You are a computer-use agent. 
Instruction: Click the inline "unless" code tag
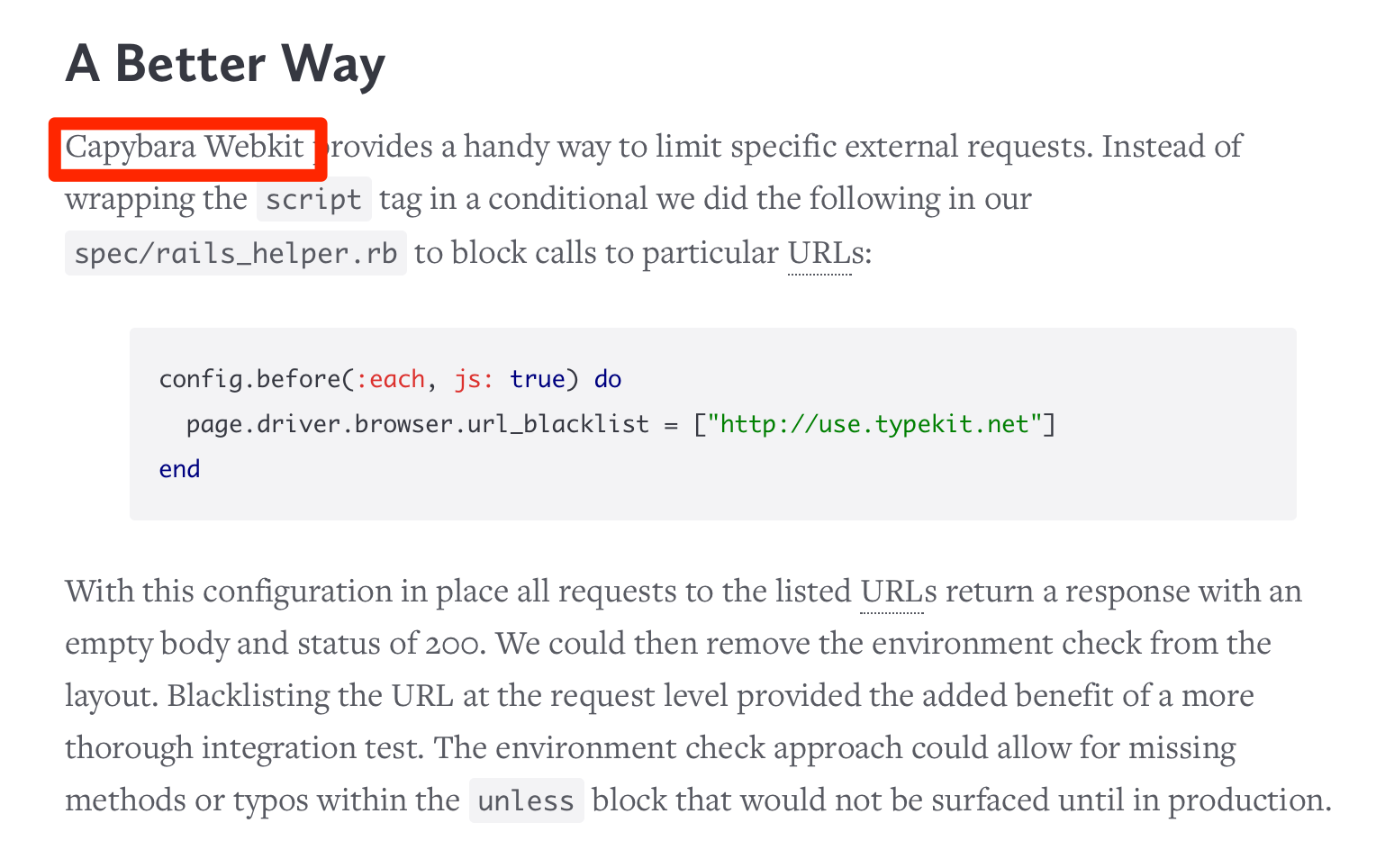tap(526, 801)
